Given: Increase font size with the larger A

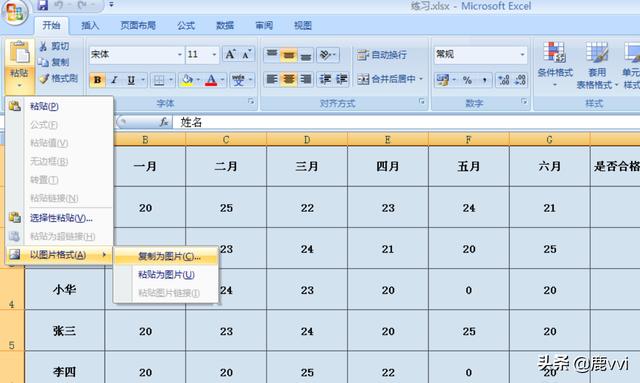Looking at the screenshot, I should pos(231,54).
